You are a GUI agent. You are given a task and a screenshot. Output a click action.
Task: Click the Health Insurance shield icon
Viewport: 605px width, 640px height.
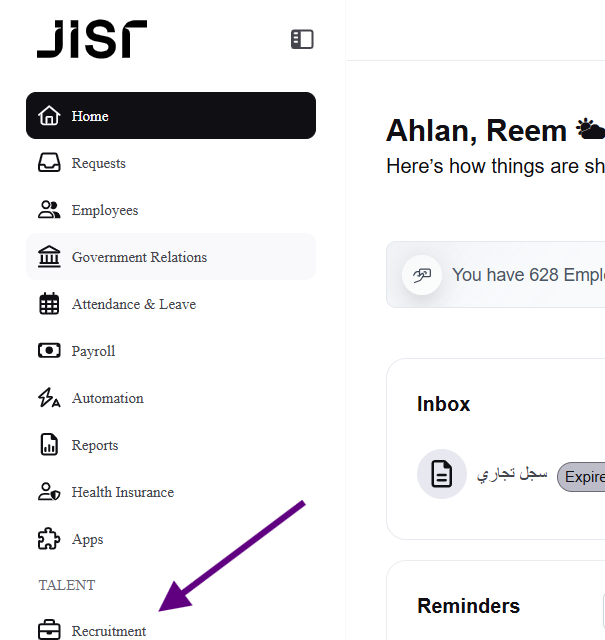pos(49,492)
